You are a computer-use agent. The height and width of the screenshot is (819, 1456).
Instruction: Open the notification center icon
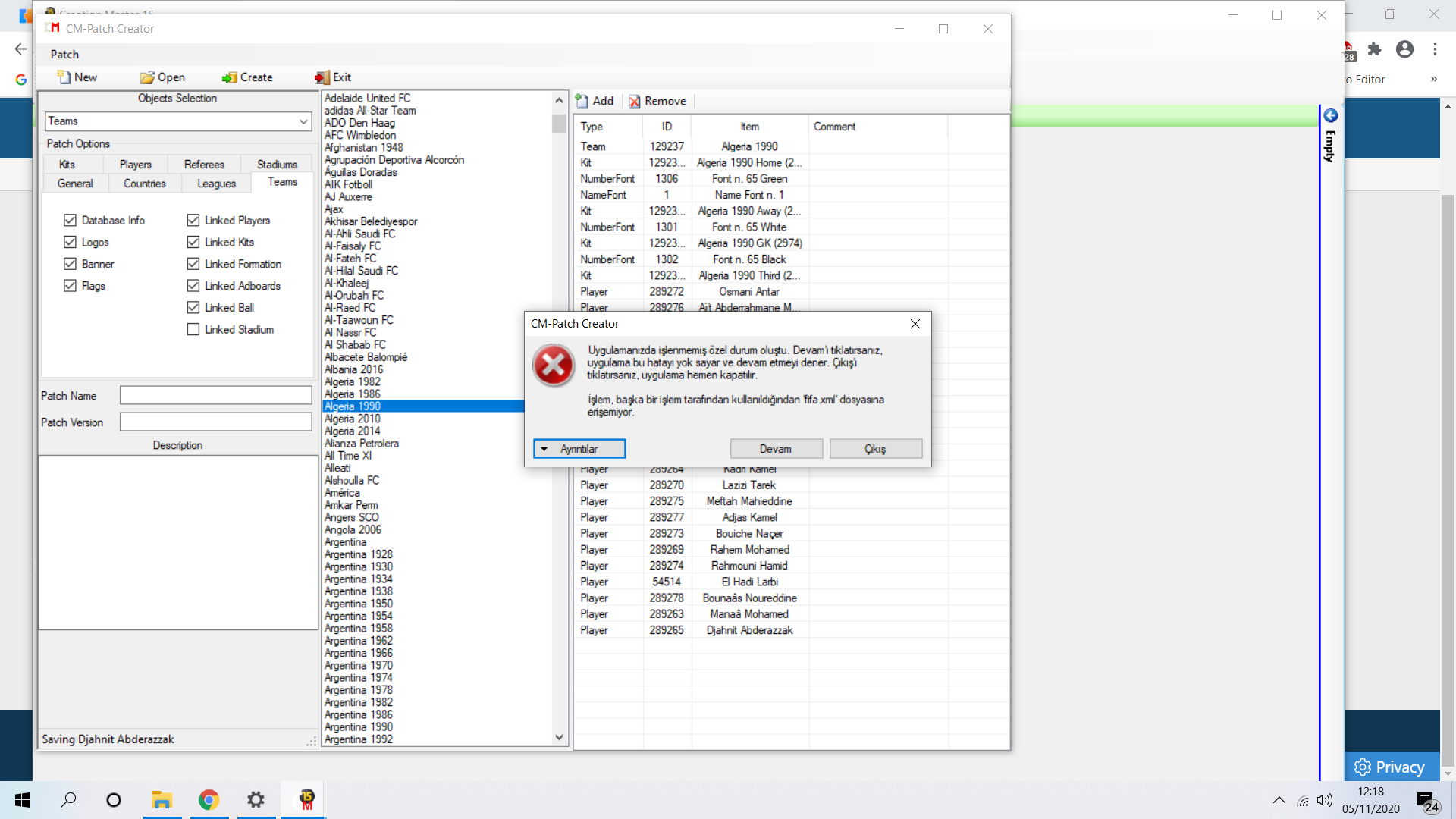pyautogui.click(x=1428, y=802)
